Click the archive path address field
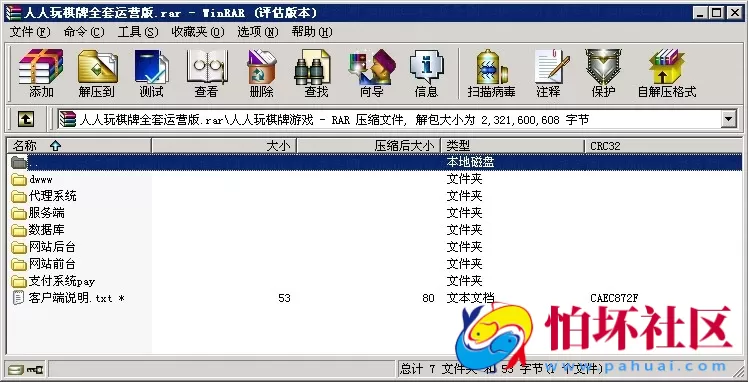 tap(389, 119)
